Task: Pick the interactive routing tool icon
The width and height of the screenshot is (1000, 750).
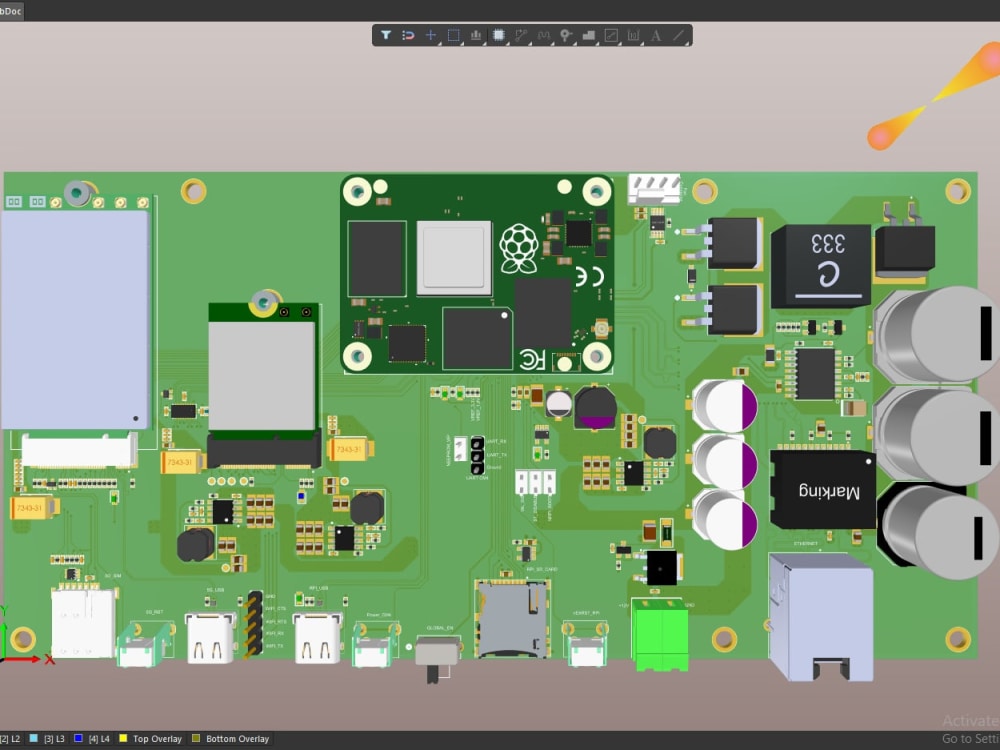Action: click(521, 35)
